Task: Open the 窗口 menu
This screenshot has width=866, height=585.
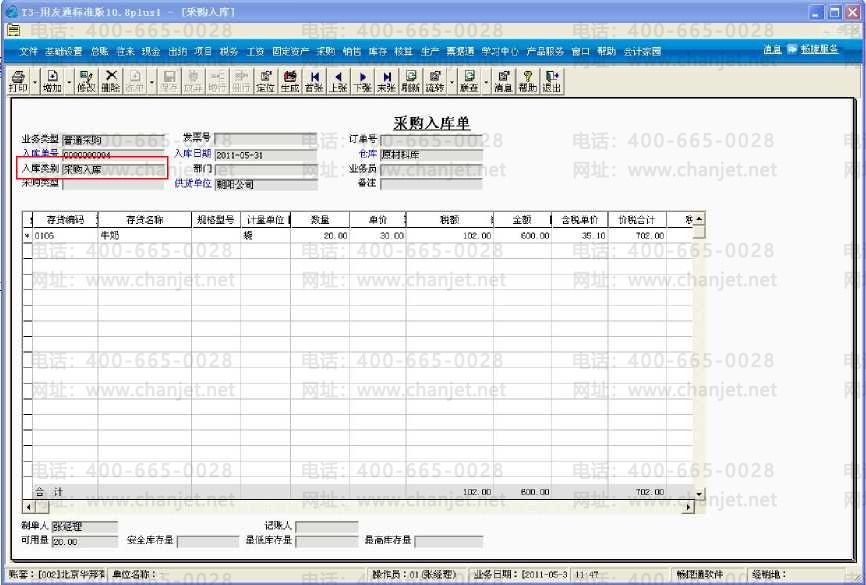Action: pos(580,51)
